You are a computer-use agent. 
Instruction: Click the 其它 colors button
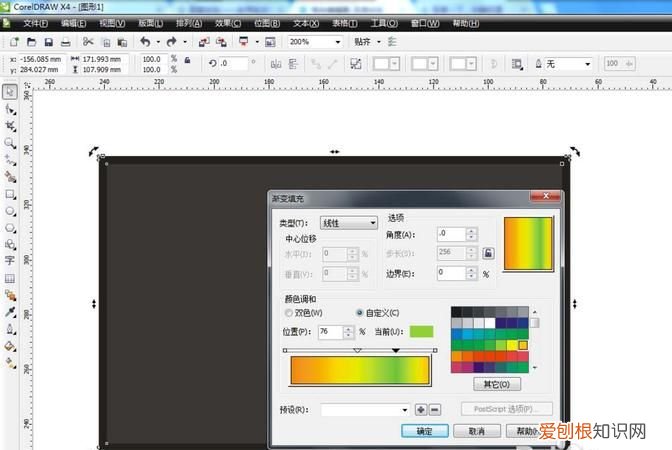[x=496, y=383]
